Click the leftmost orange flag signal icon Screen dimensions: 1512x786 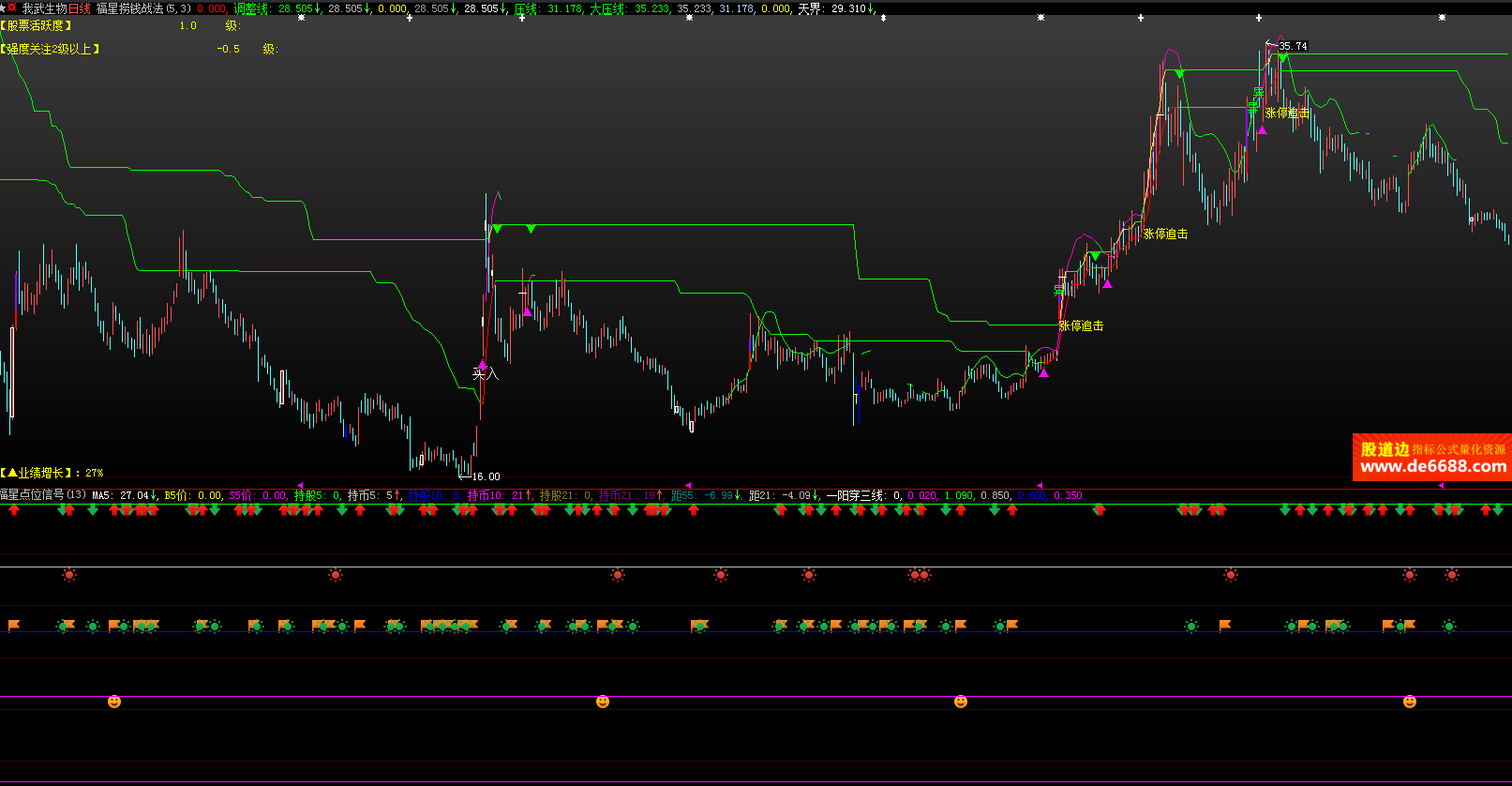click(14, 626)
